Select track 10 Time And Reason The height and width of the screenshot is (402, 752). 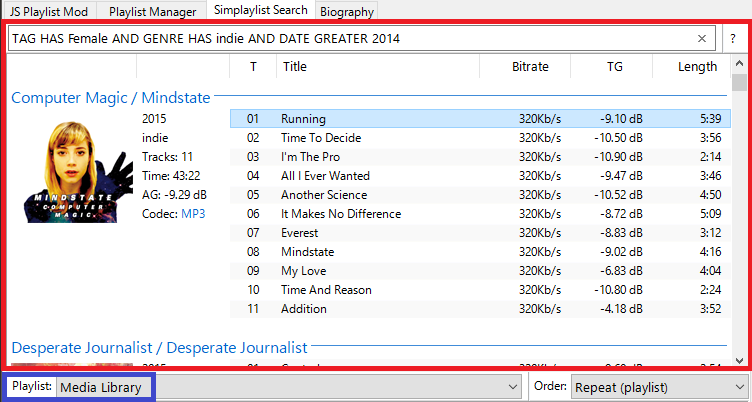481,289
